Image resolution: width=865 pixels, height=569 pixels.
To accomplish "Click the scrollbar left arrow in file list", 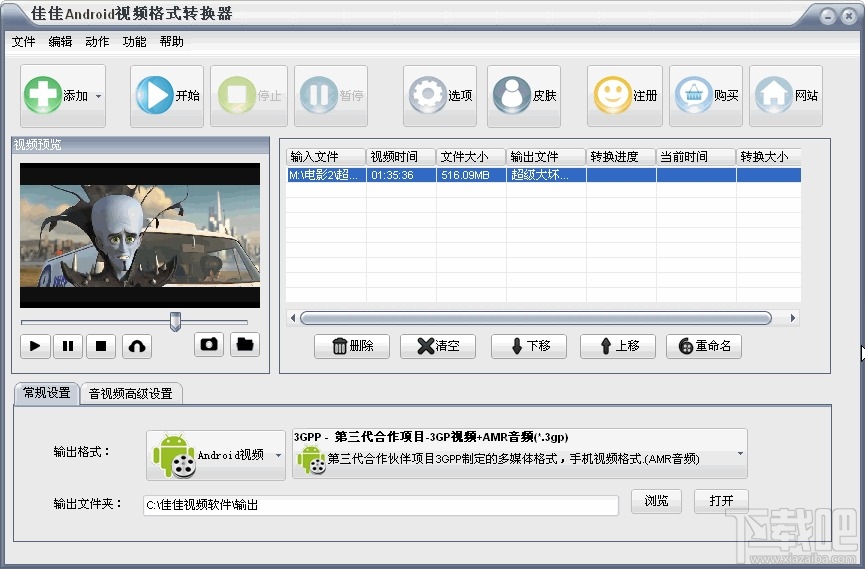I will [x=293, y=318].
